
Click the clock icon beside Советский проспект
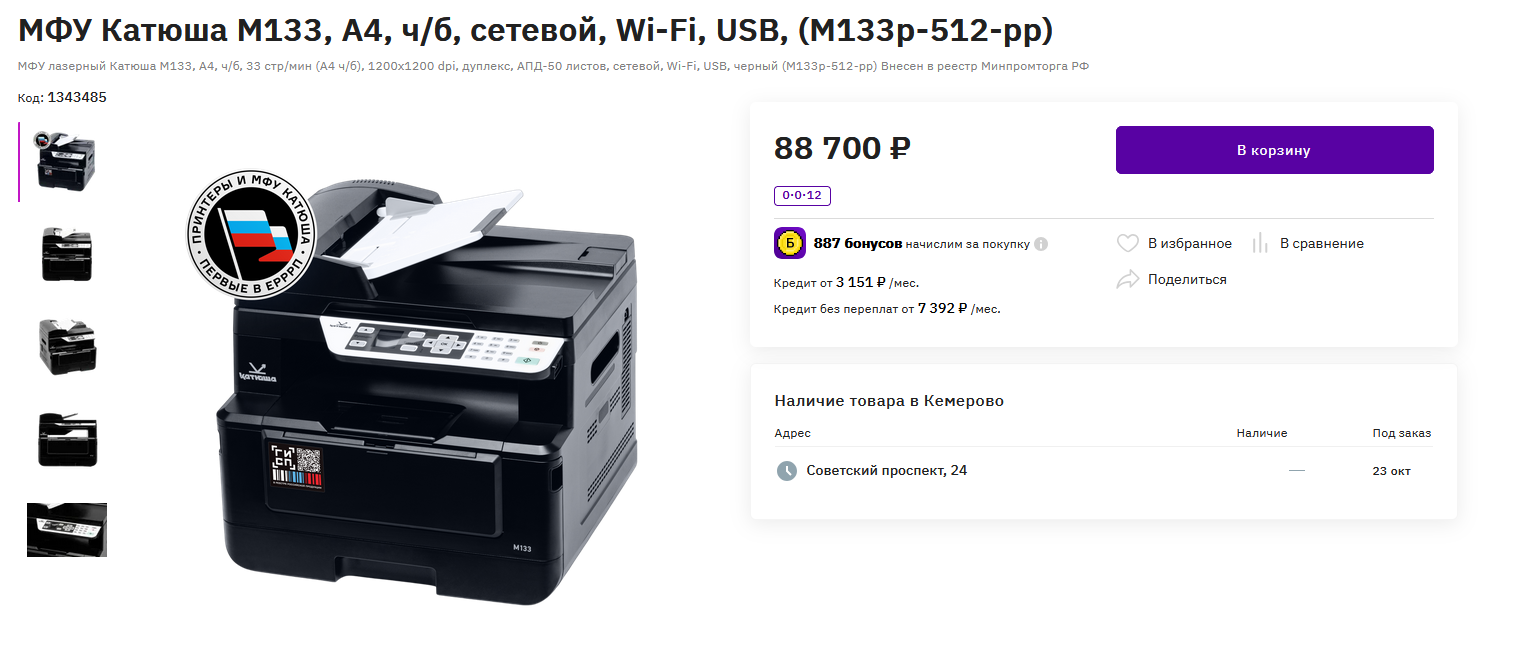(787, 471)
